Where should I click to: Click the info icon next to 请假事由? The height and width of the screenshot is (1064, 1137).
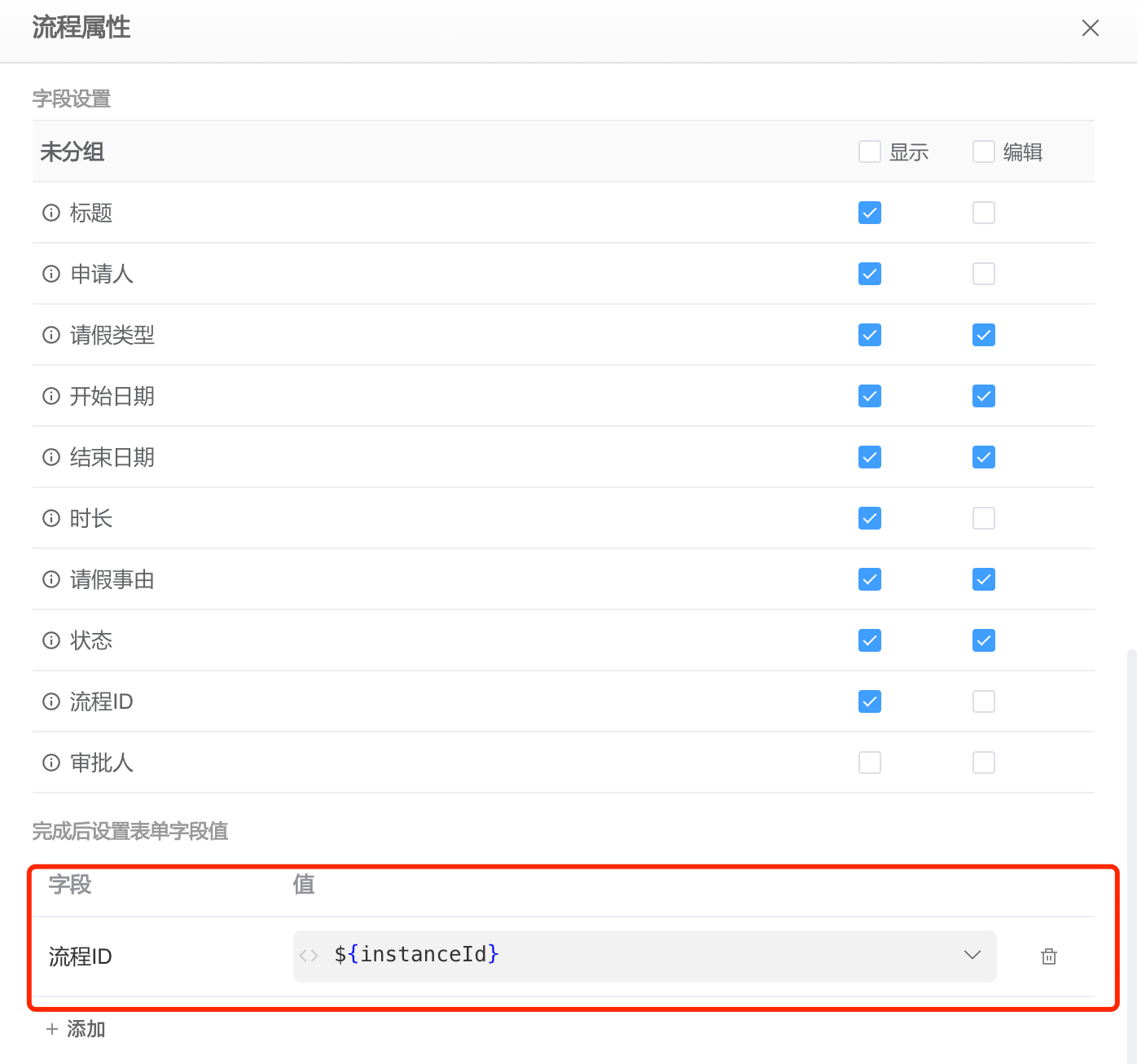click(x=50, y=579)
